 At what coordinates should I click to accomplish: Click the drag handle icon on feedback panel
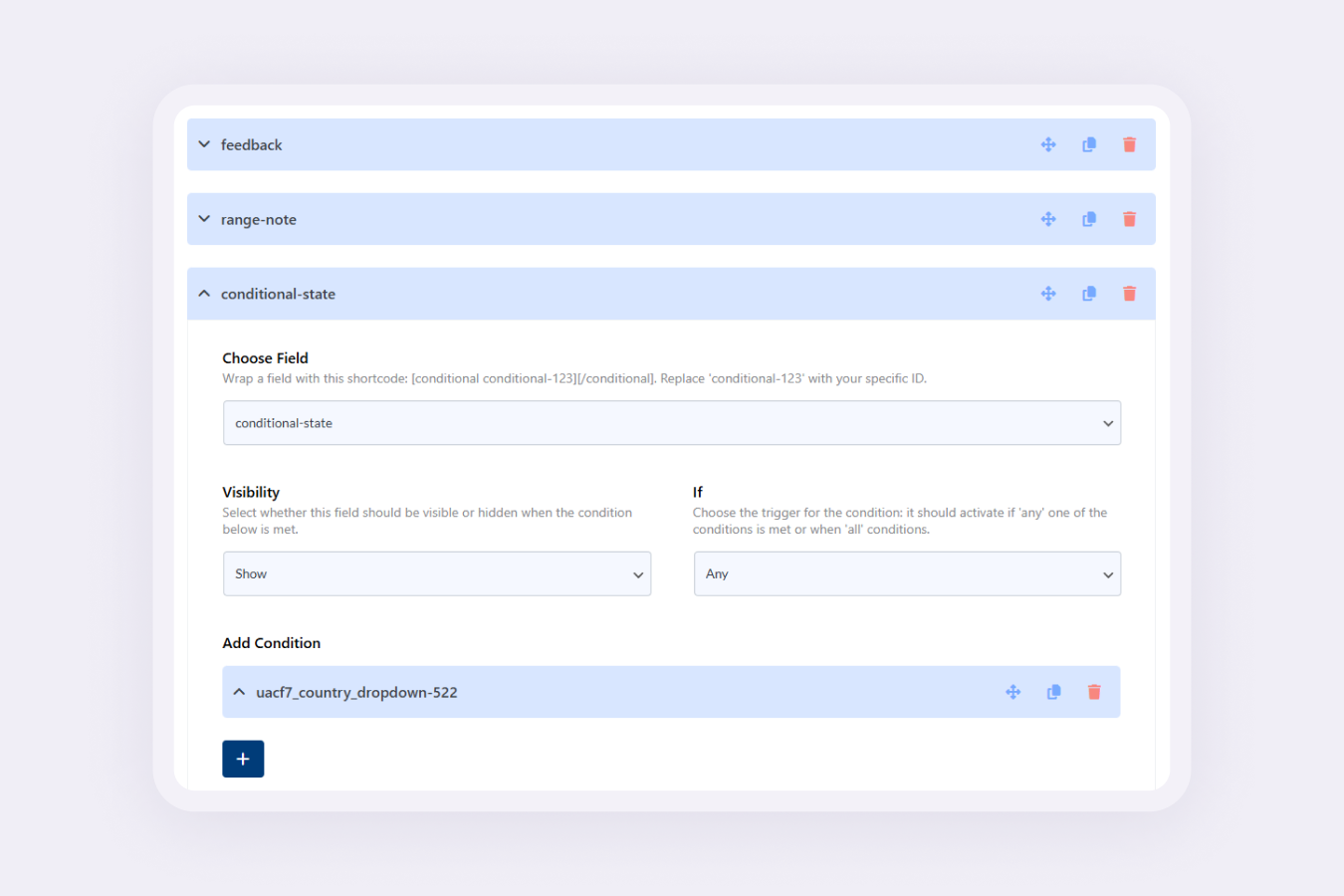point(1048,144)
